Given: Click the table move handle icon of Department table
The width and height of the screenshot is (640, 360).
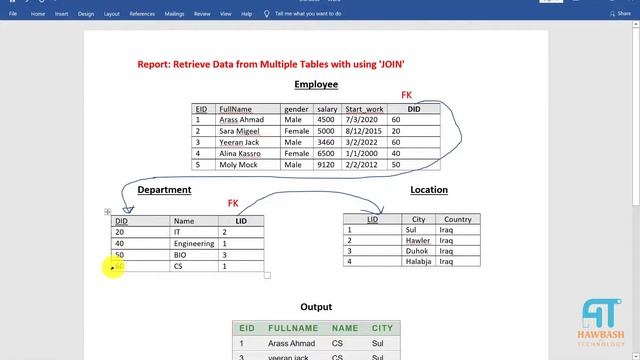Looking at the screenshot, I should coord(108,211).
